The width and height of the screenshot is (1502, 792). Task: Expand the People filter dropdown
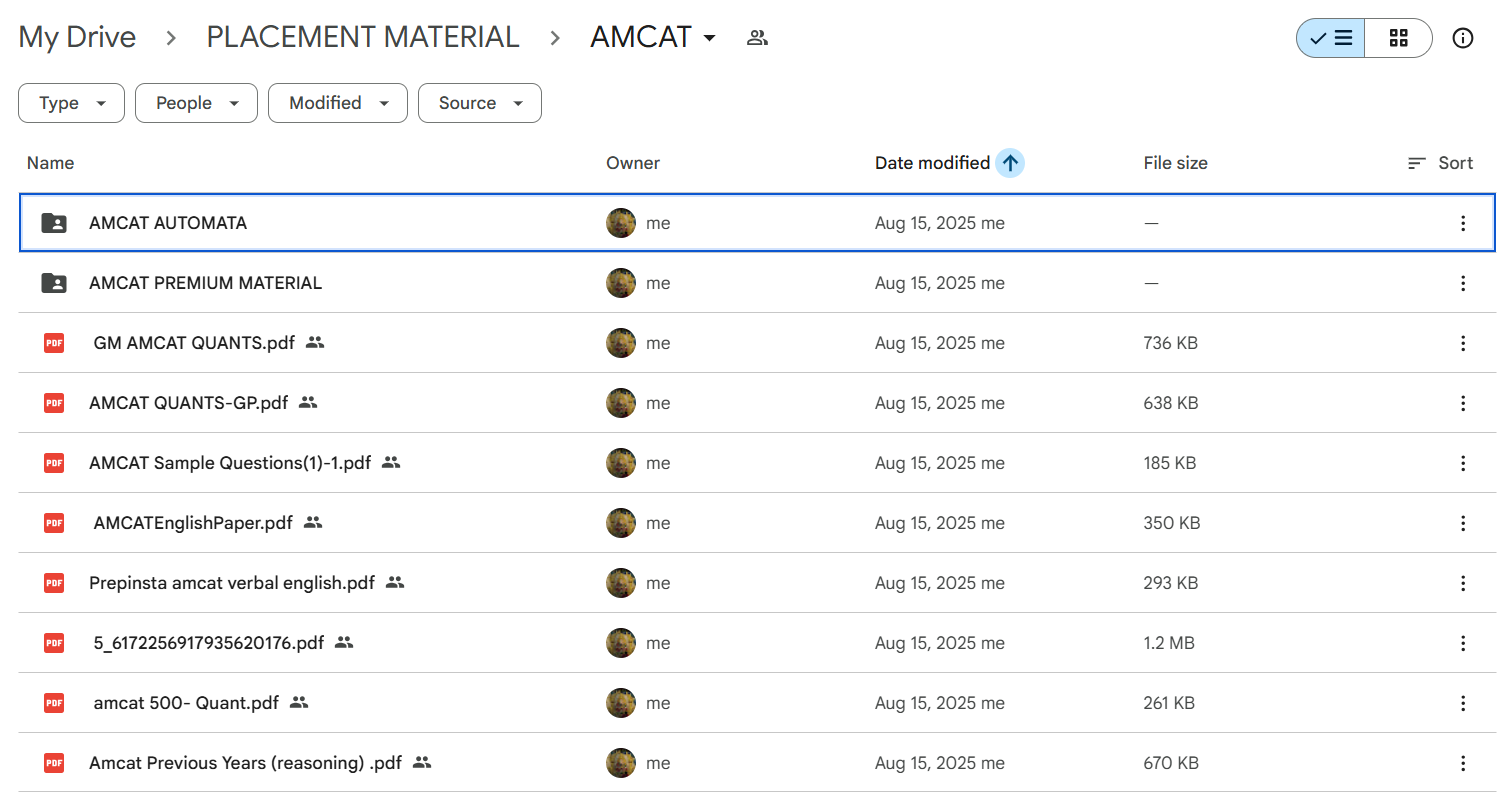tap(196, 103)
